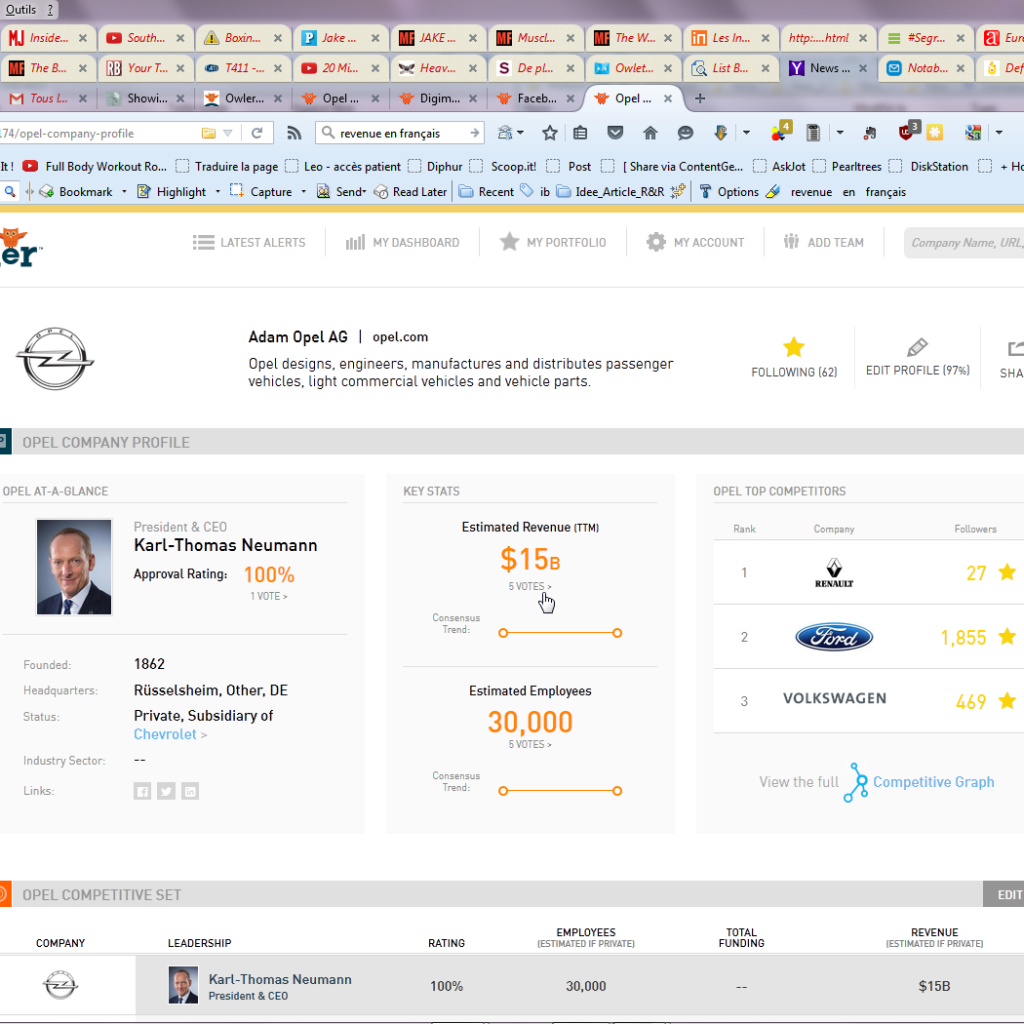Open the Pocket shield icon in toolbar

(x=615, y=133)
